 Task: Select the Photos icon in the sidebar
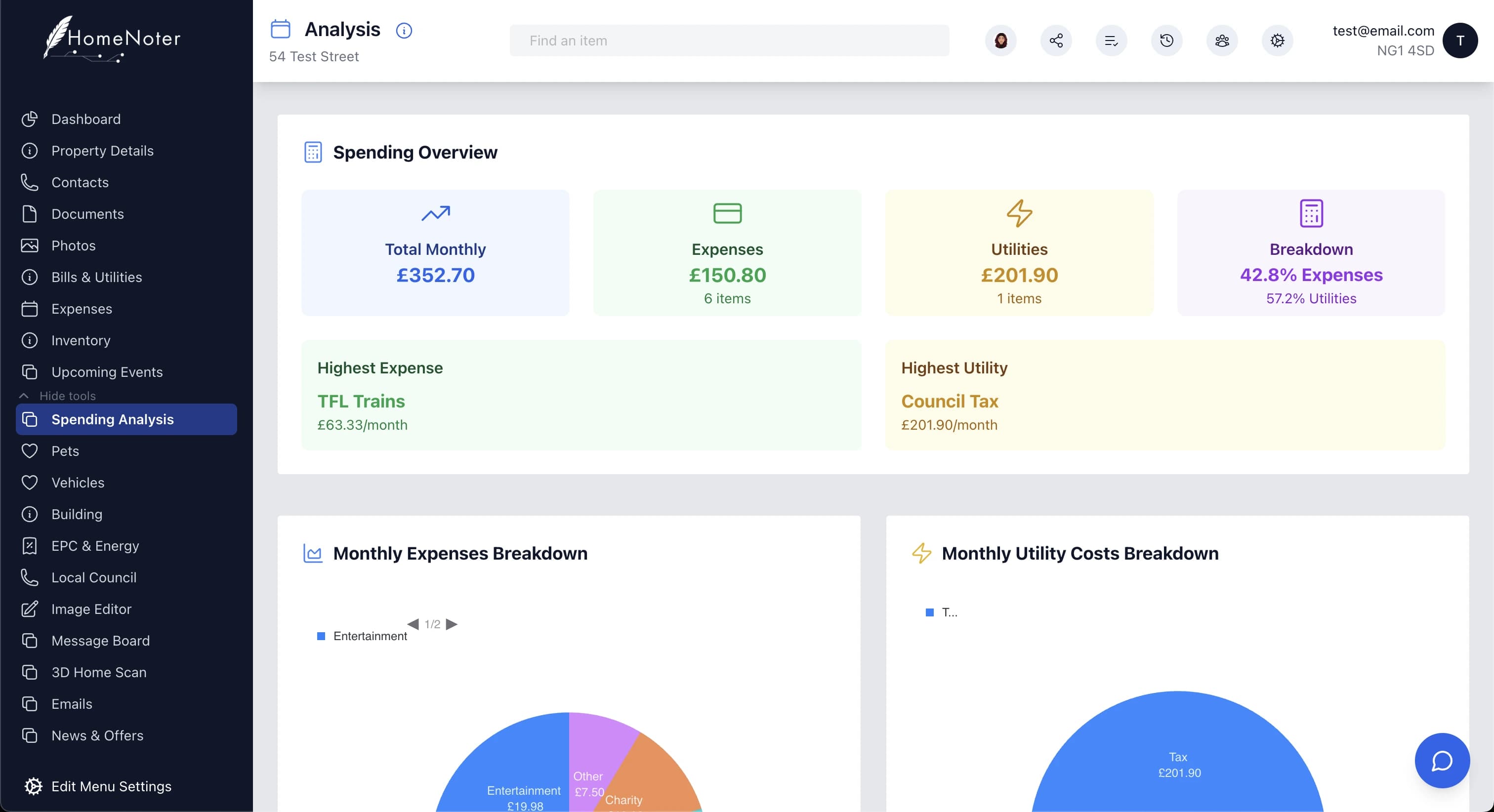pos(31,245)
